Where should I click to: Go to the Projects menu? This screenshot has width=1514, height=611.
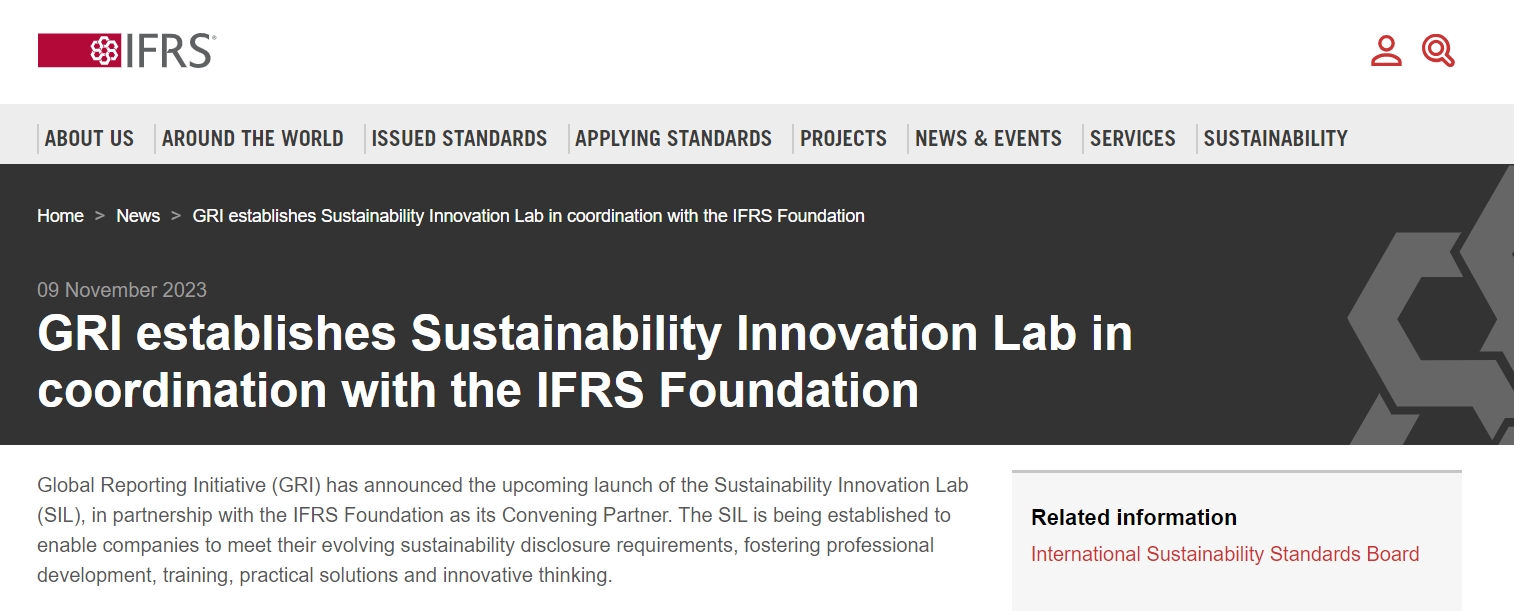pos(843,139)
